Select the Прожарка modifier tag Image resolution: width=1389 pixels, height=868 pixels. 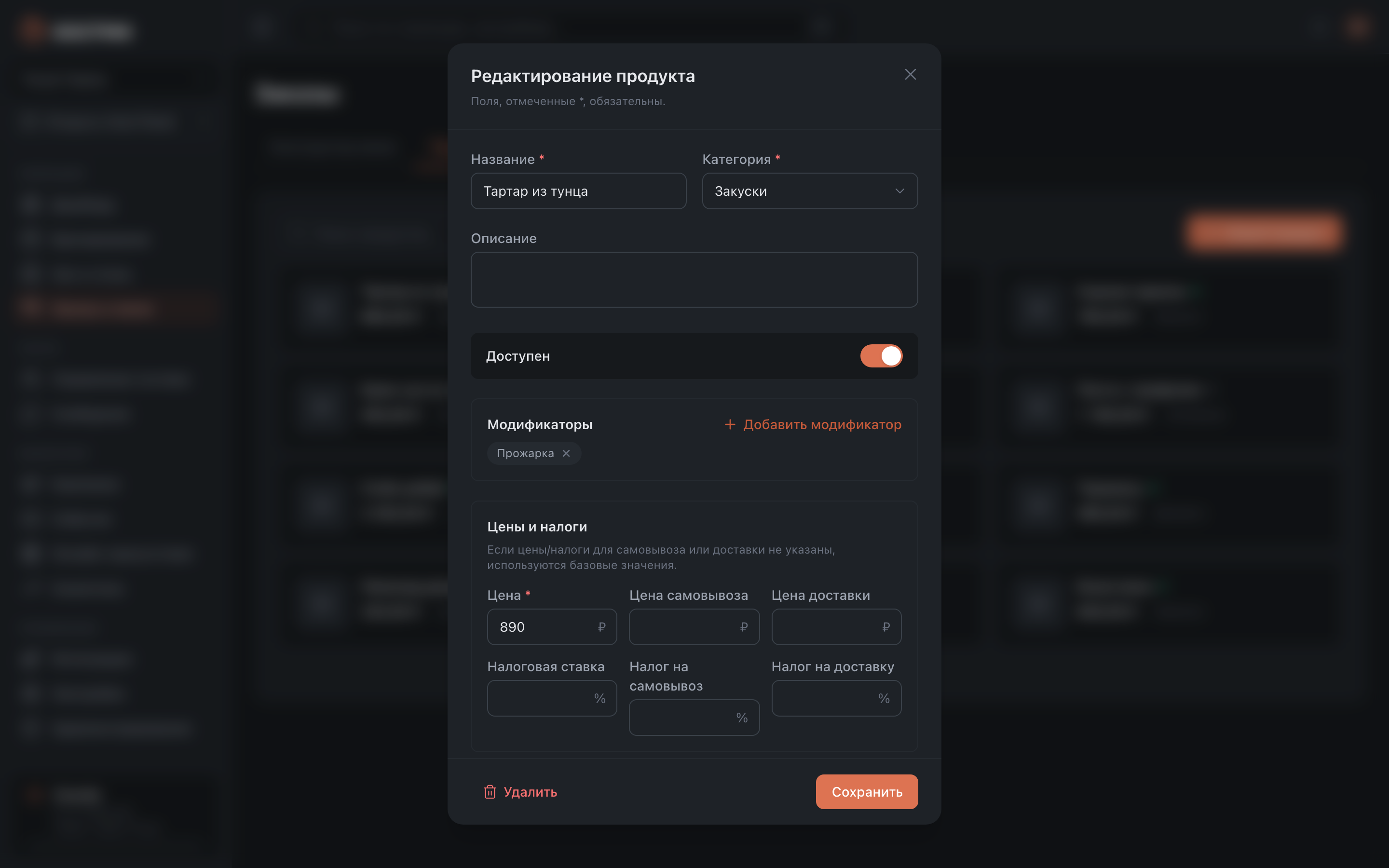pos(525,453)
